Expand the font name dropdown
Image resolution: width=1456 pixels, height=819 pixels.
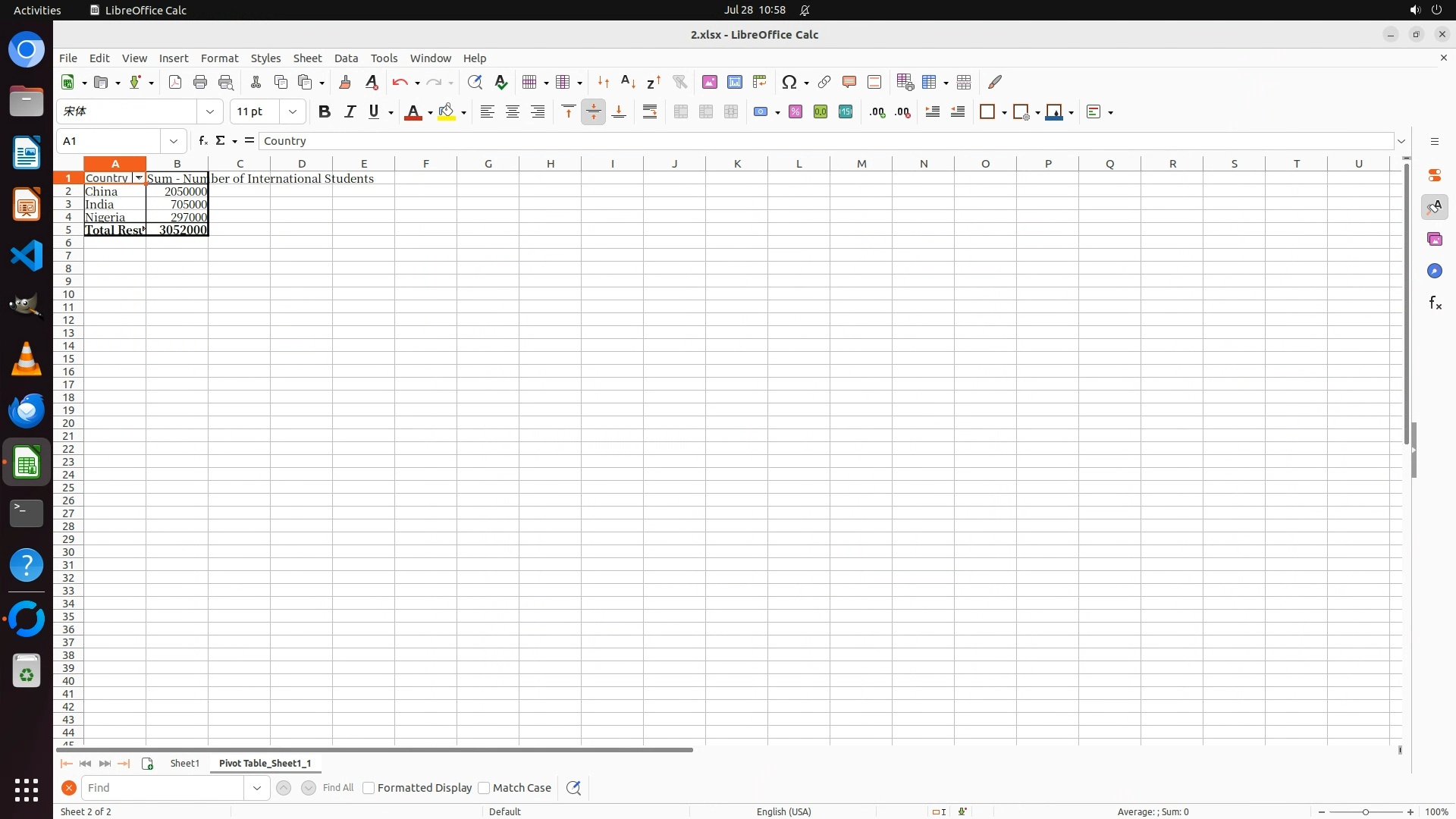[x=210, y=112]
